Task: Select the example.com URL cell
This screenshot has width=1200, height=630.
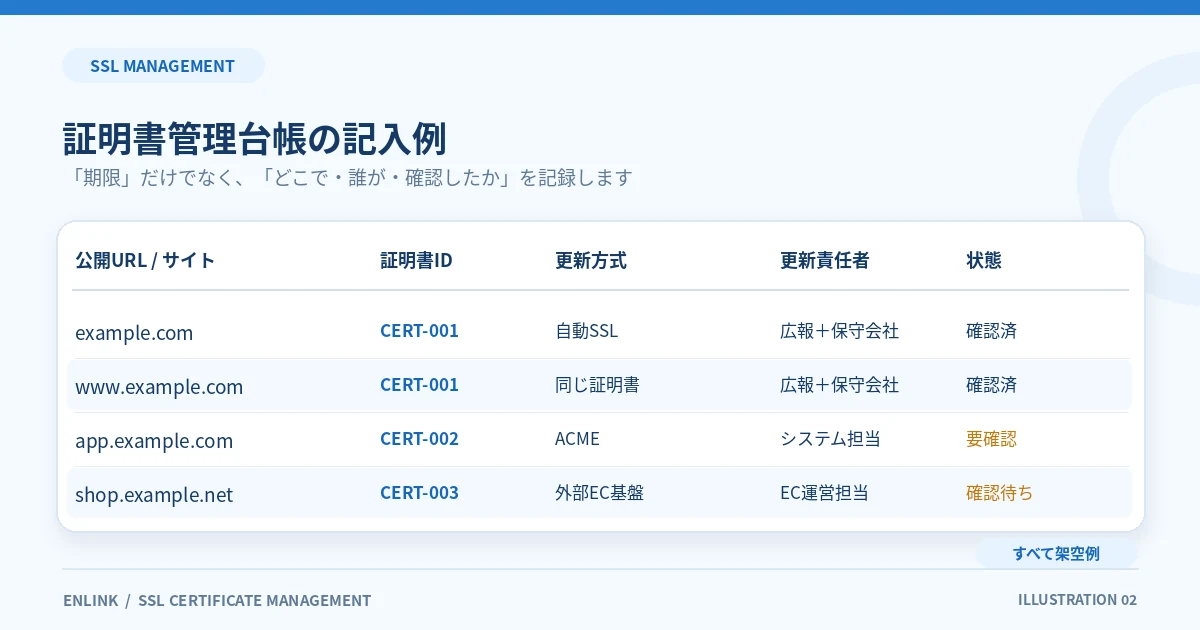Action: tap(134, 333)
